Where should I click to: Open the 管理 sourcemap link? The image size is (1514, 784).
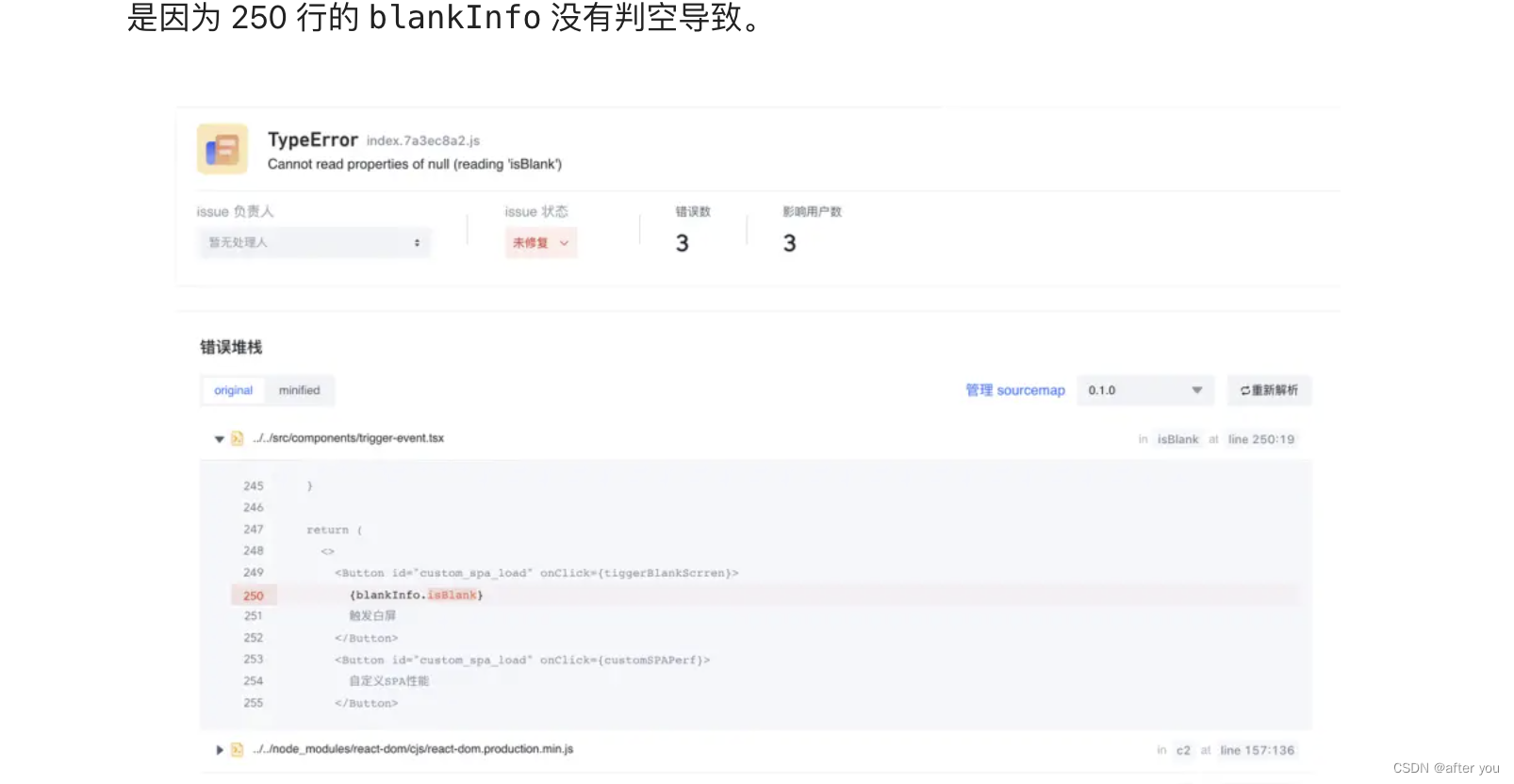click(x=1015, y=390)
